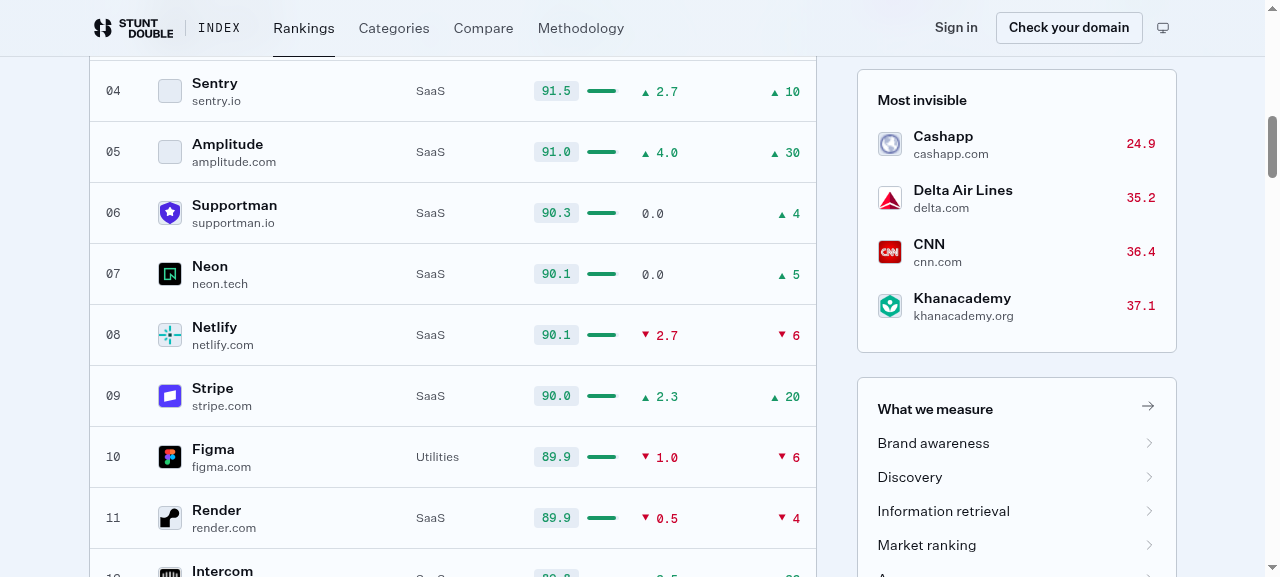This screenshot has height=577, width=1280.
Task: Open the Stripe row name
Action: 213,388
